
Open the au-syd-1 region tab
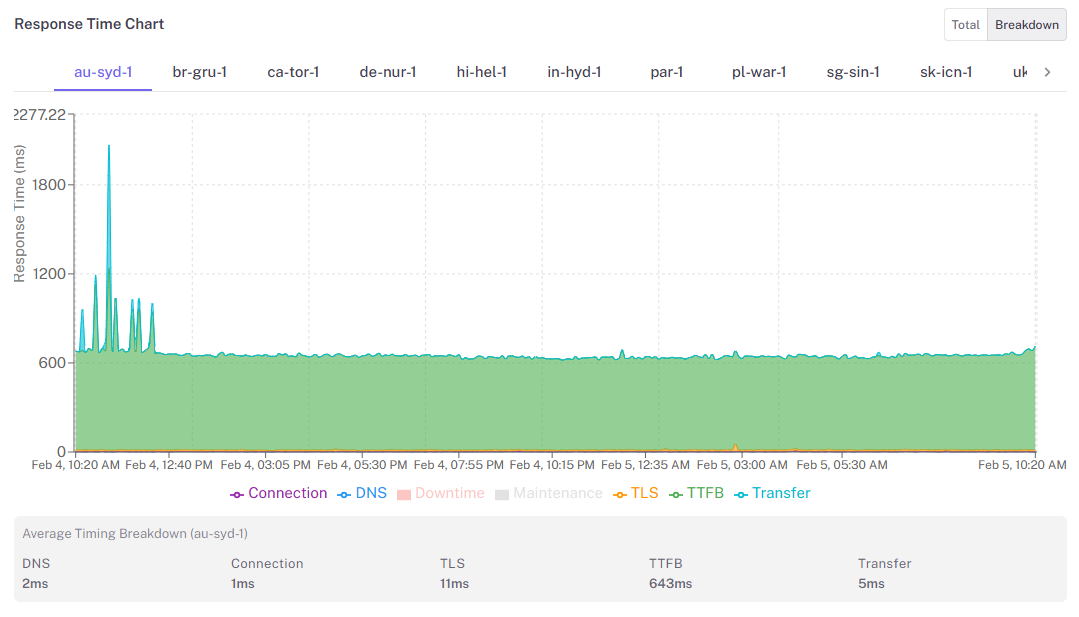point(103,72)
